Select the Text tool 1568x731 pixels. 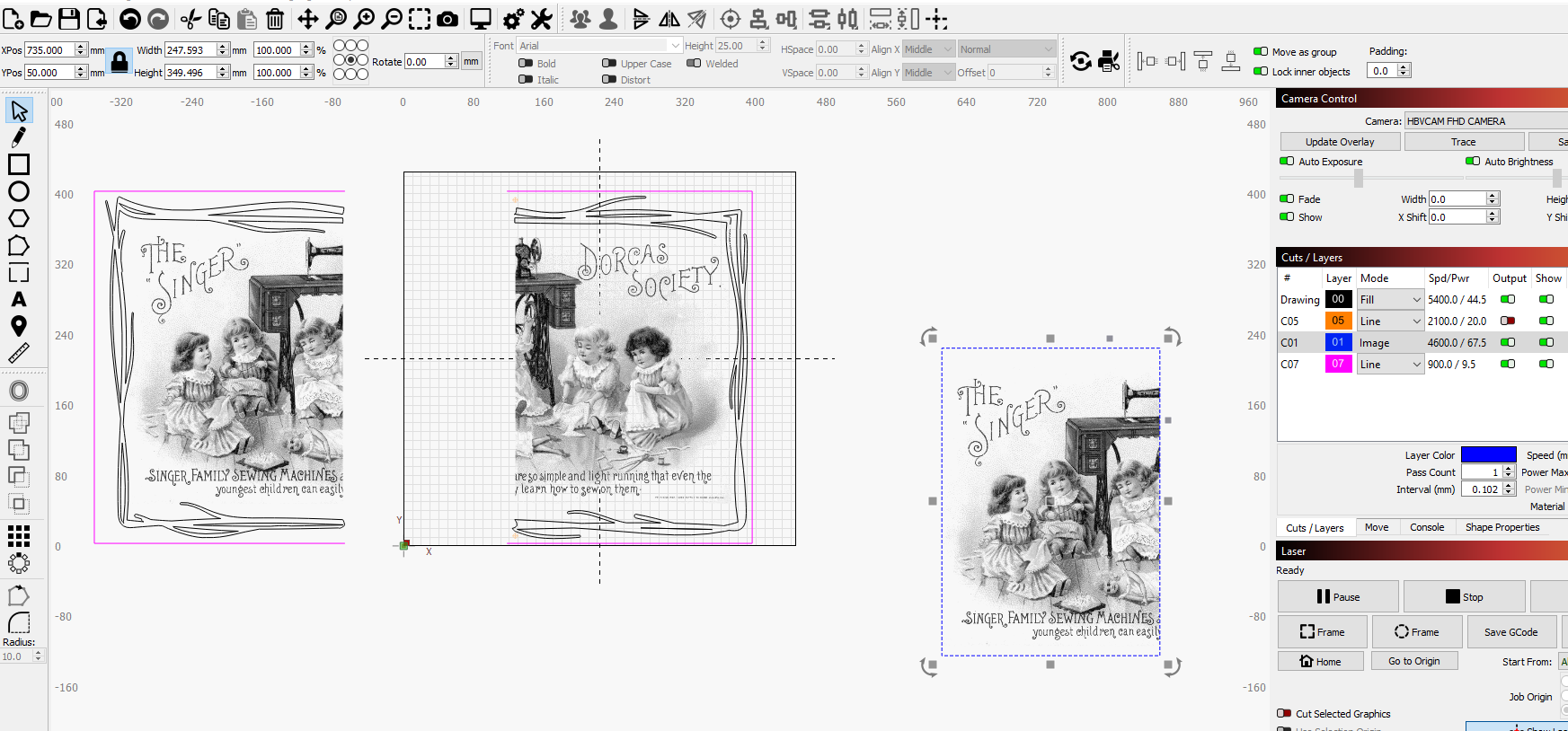(x=19, y=300)
